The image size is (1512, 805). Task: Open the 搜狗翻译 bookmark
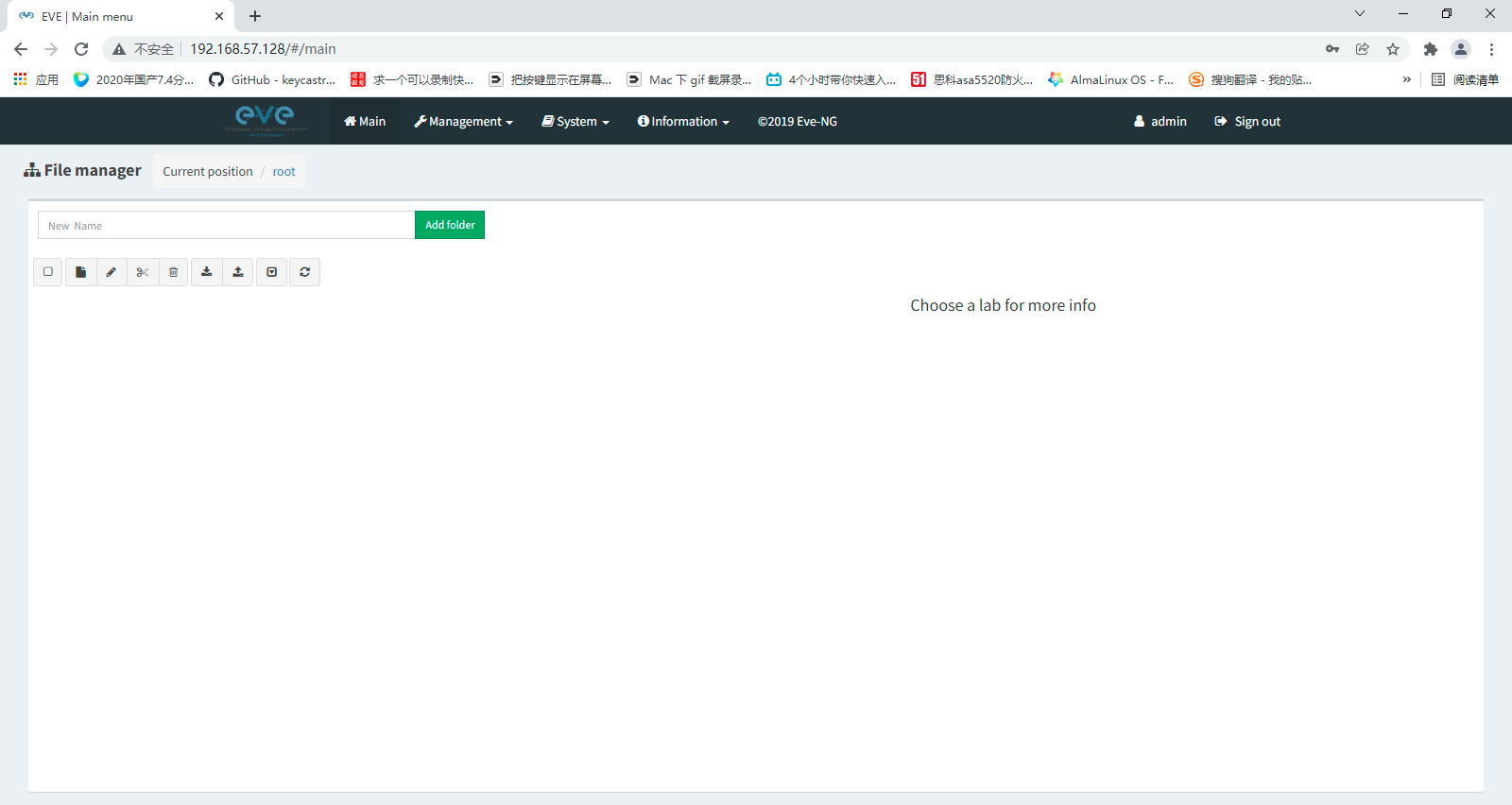point(1250,79)
